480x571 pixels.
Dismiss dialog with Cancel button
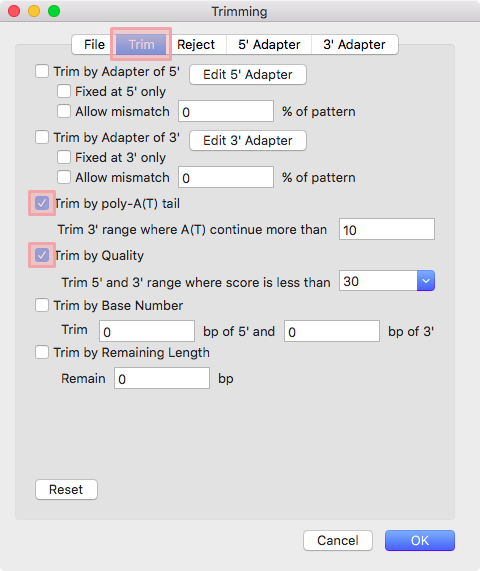pyautogui.click(x=338, y=540)
